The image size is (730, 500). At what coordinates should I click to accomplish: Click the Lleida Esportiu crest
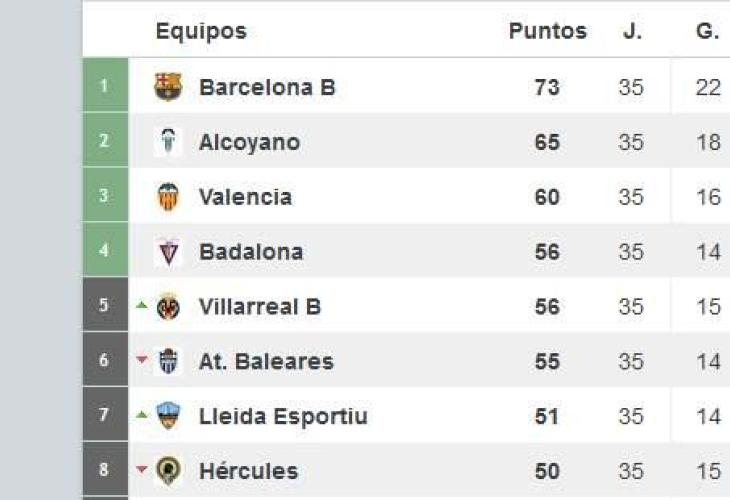(168, 416)
